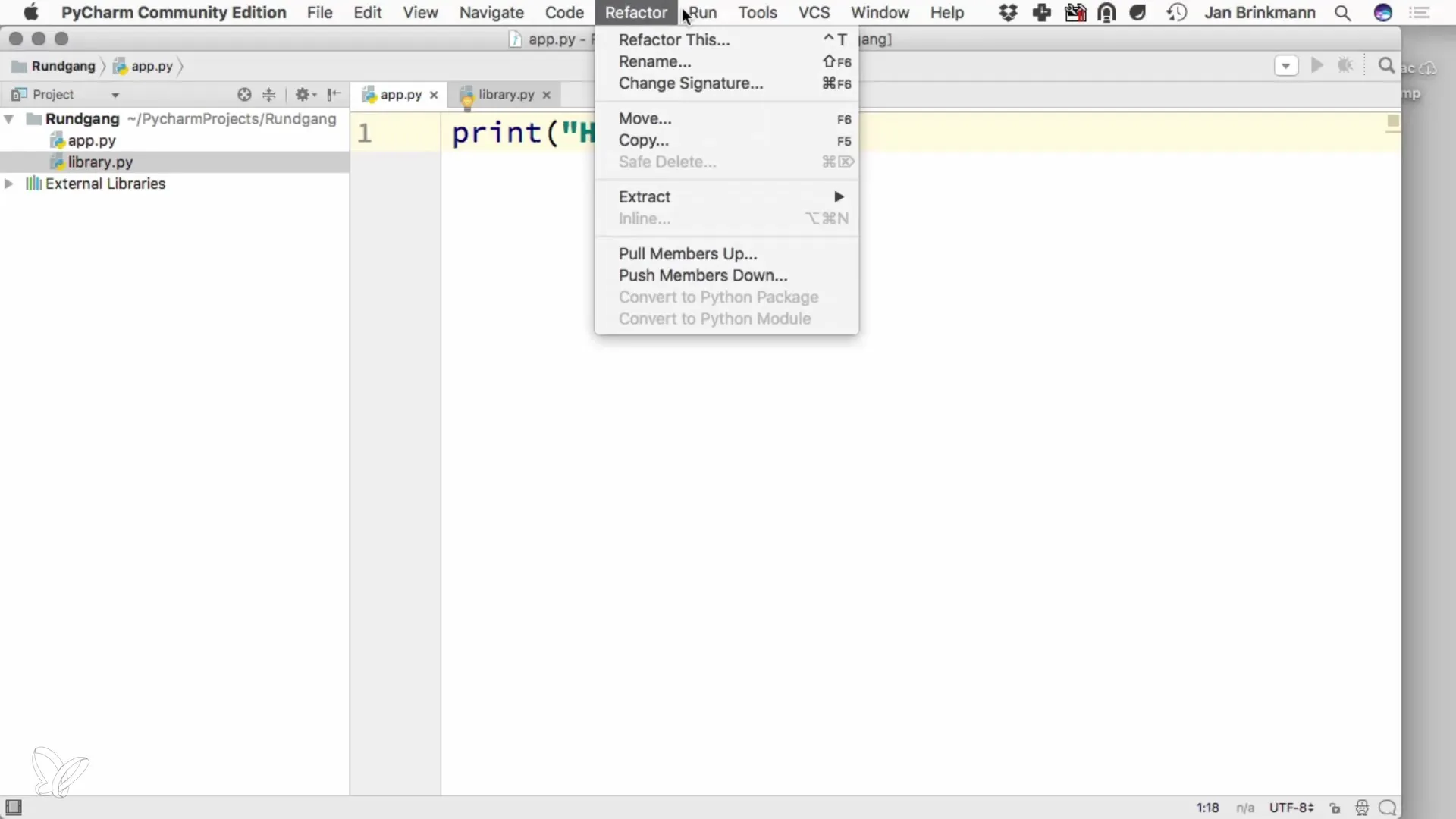Open the Tools menu
The image size is (1456, 819).
[758, 13]
